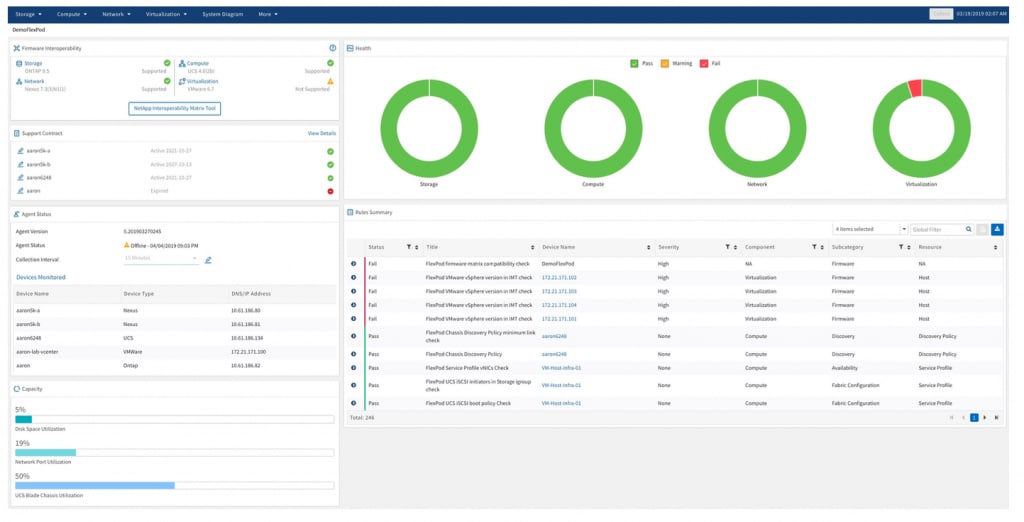Click the red Fail segment of Virtualization chart
Image resolution: width=1024 pixels, height=522 pixels.
point(914,89)
